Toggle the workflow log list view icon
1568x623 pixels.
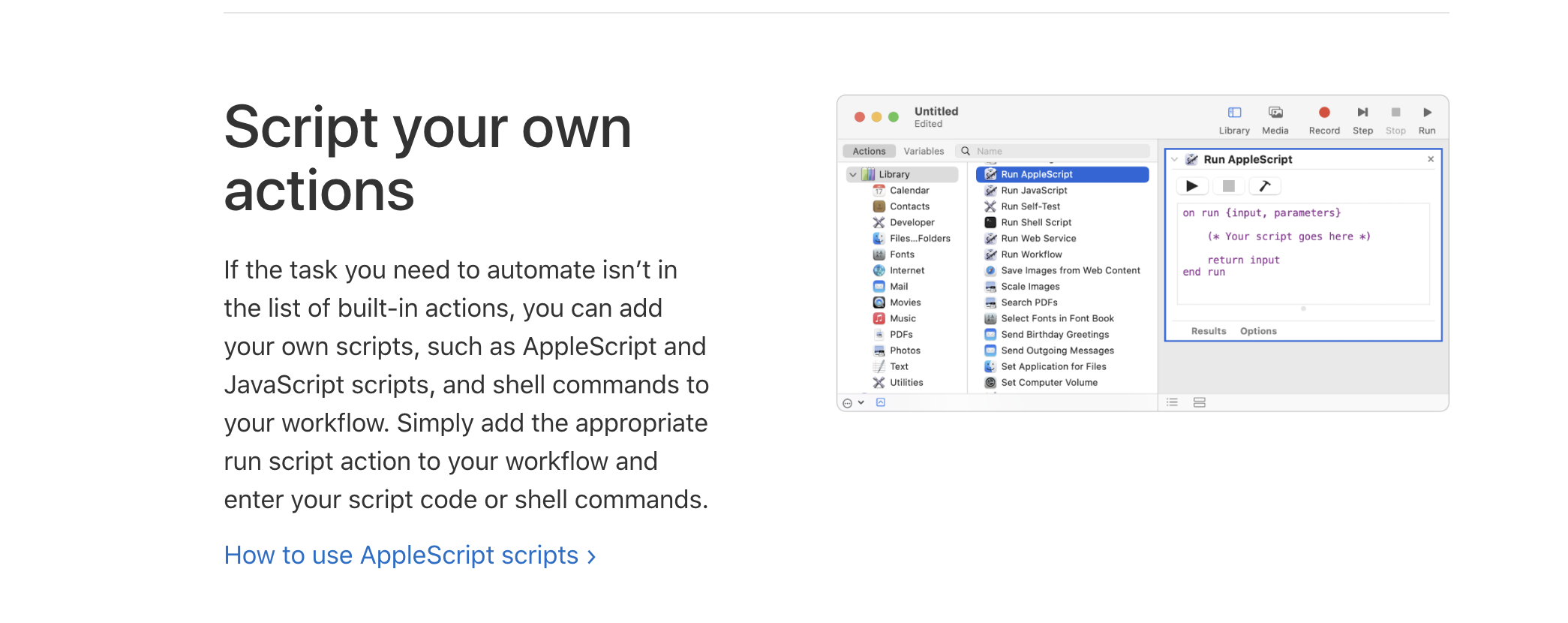1172,403
